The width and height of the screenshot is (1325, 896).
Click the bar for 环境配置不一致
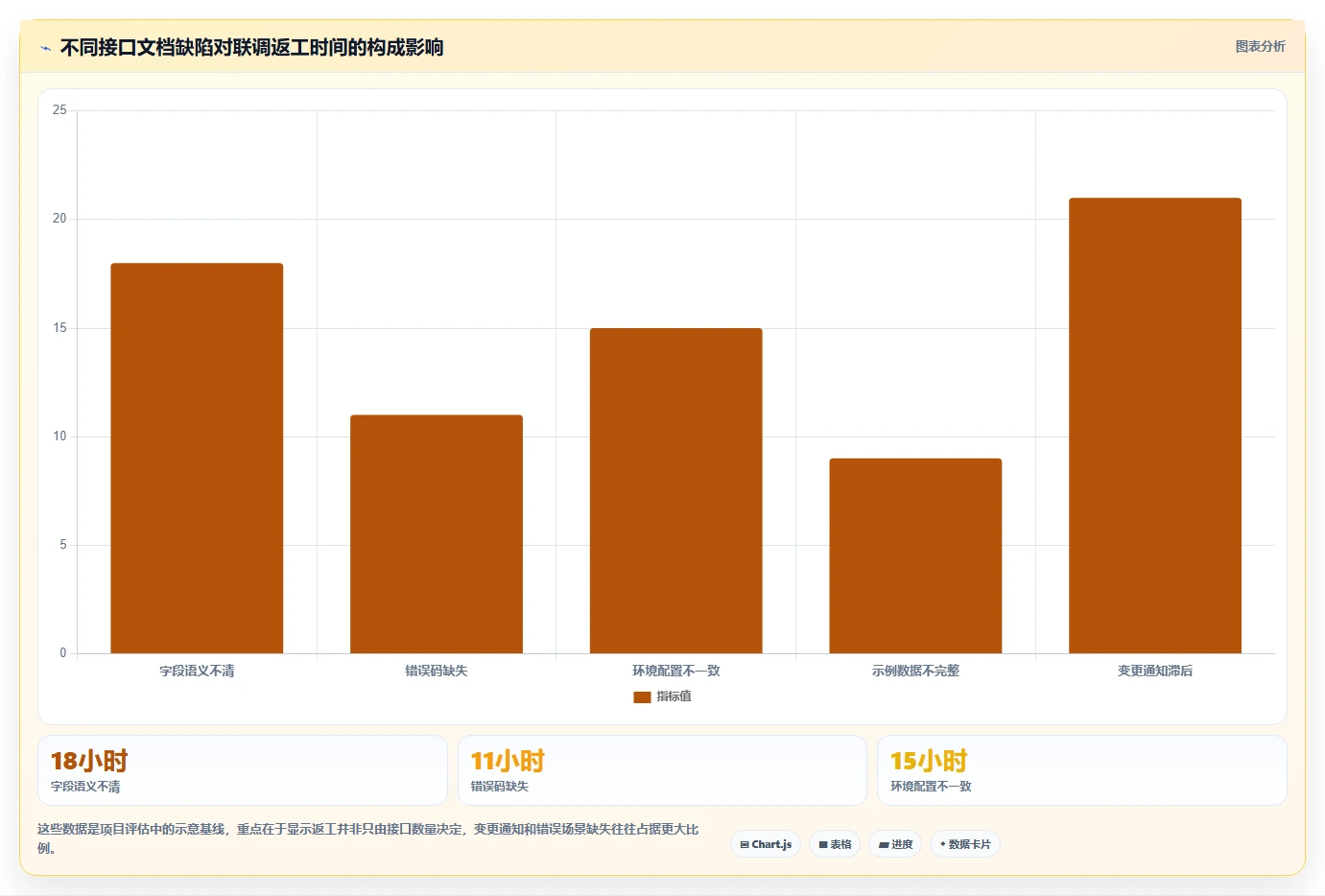coord(676,491)
